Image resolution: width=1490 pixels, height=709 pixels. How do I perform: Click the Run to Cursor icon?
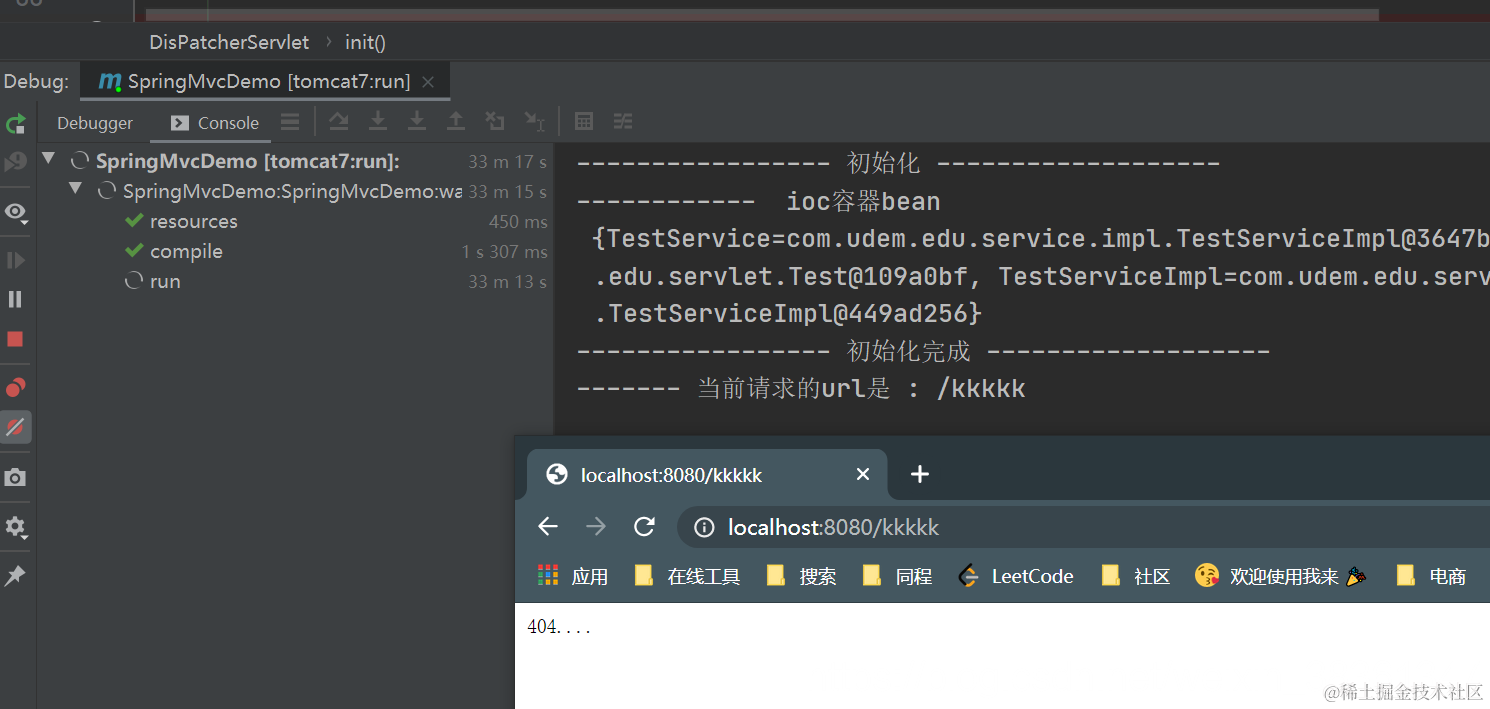coord(535,122)
